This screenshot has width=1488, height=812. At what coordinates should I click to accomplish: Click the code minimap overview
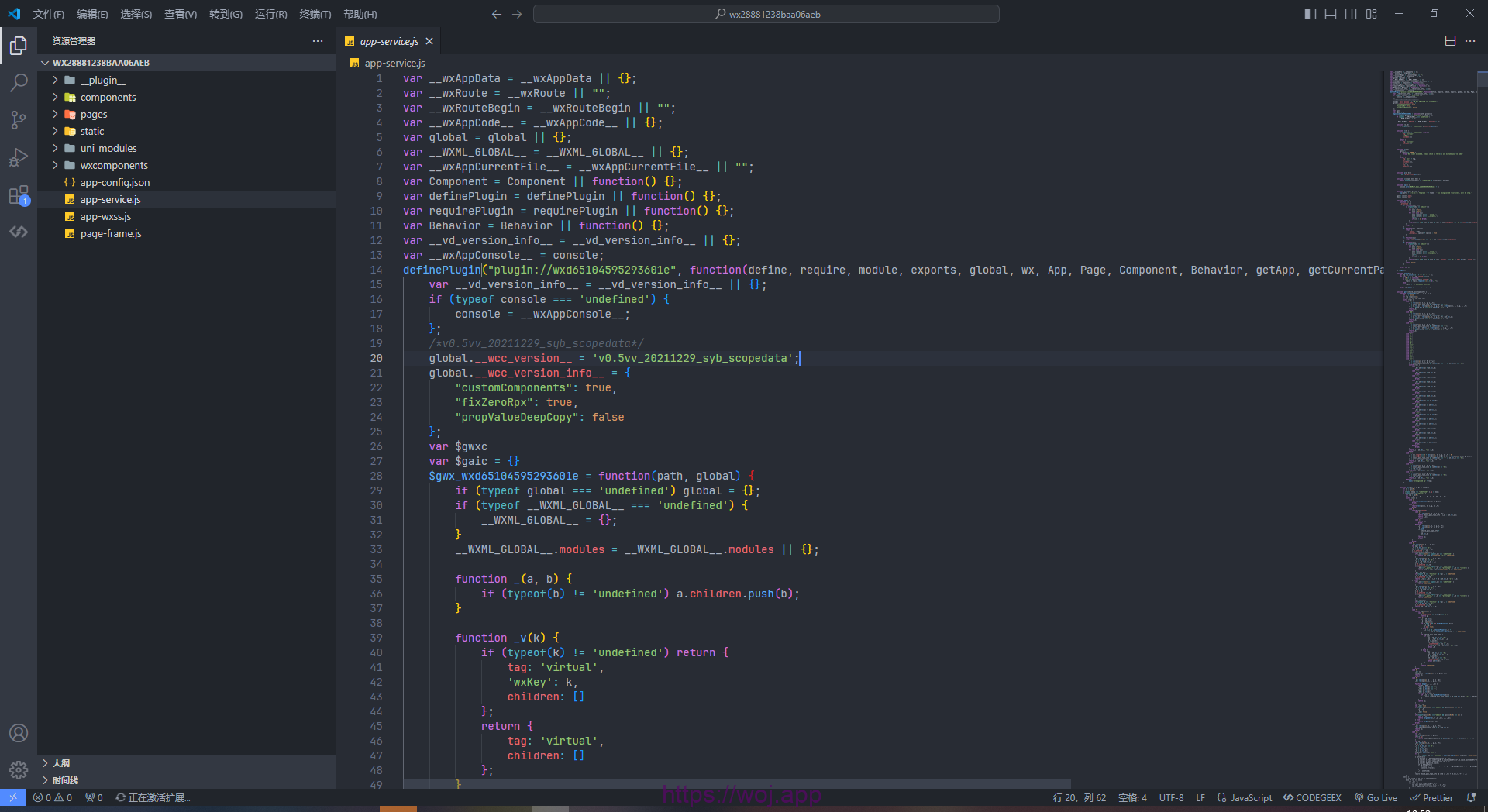[1432, 387]
